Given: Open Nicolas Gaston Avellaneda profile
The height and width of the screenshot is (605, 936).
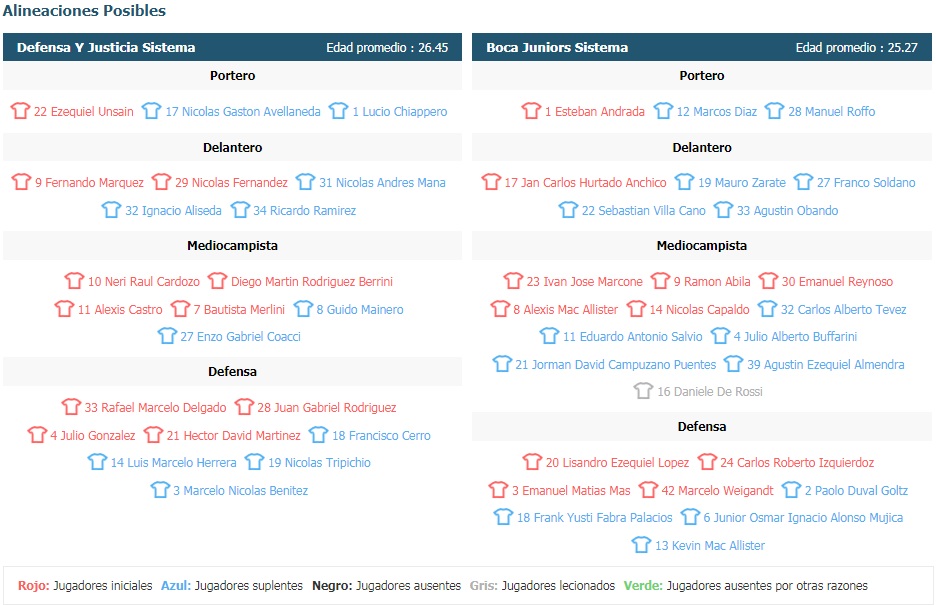Looking at the screenshot, I should pos(243,112).
